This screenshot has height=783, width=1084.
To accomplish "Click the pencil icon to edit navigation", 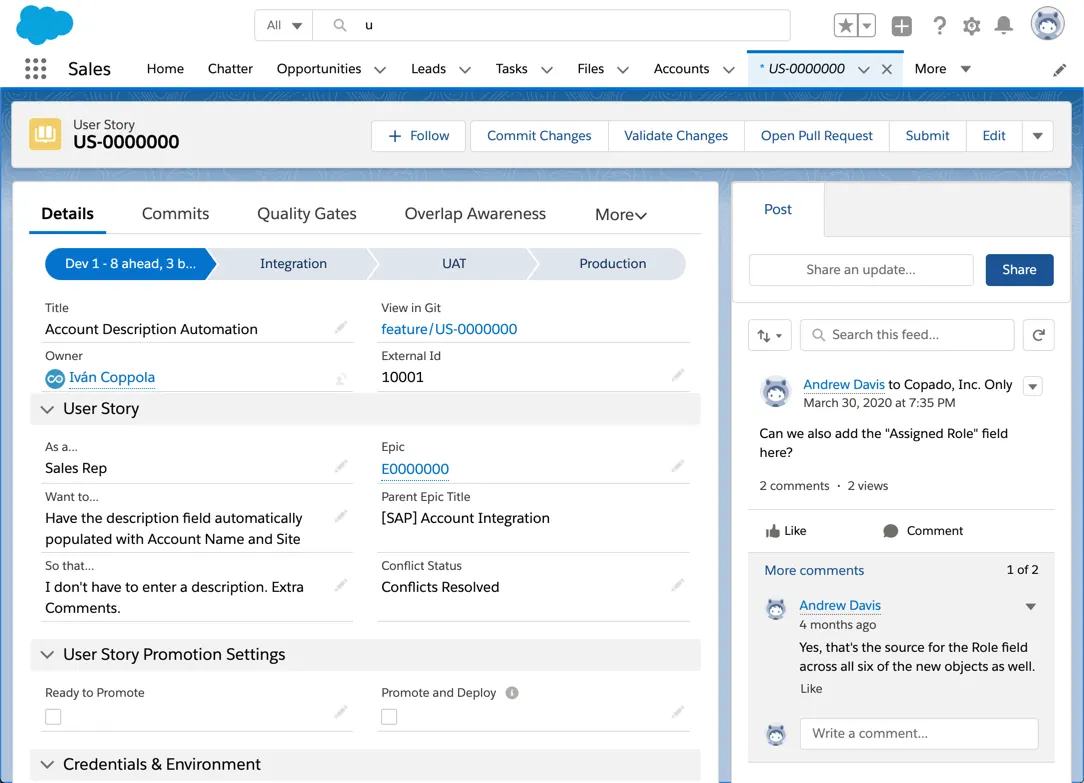I will [1059, 70].
